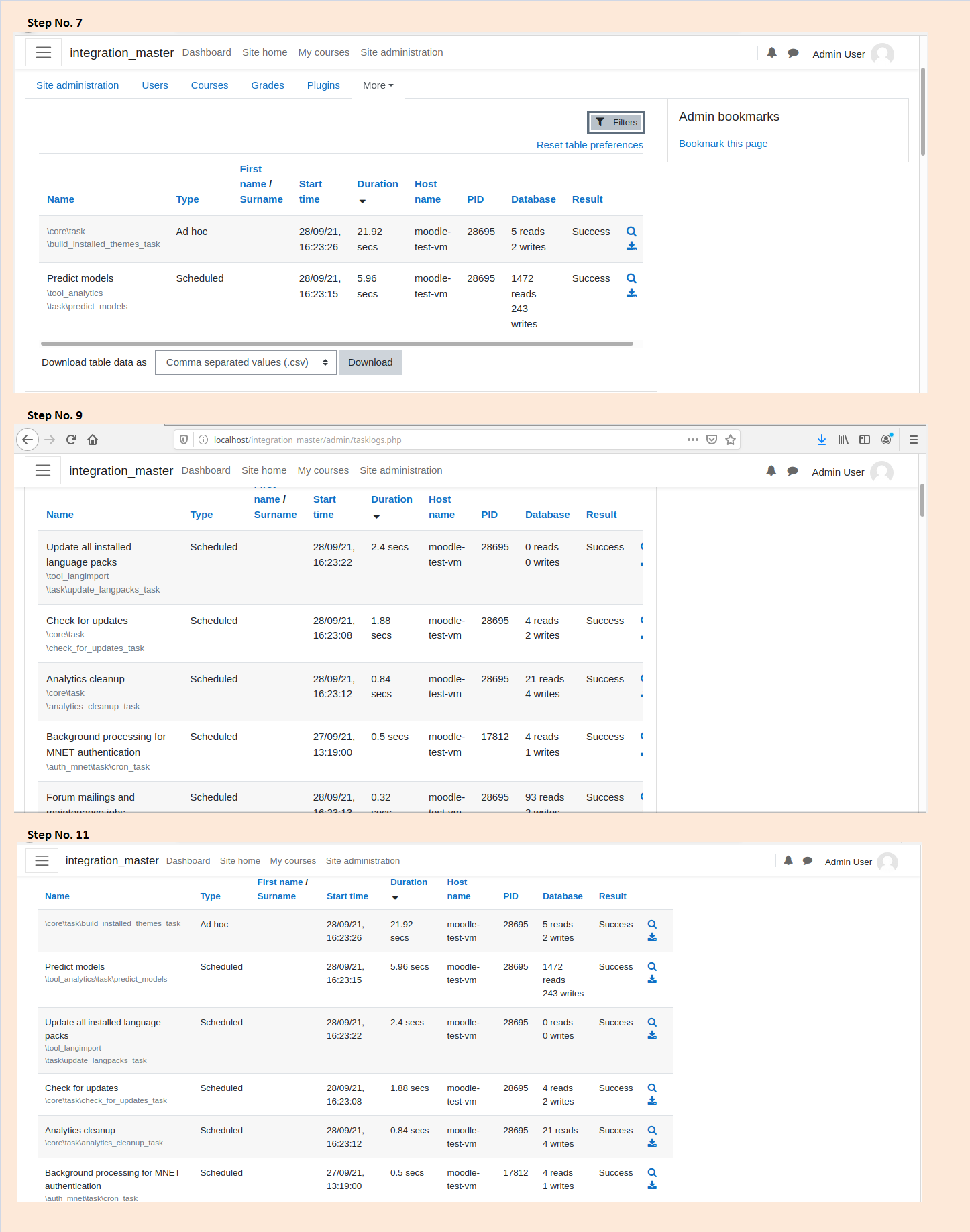
Task: Open the hamburger side menu in Step 7
Action: pos(44,52)
